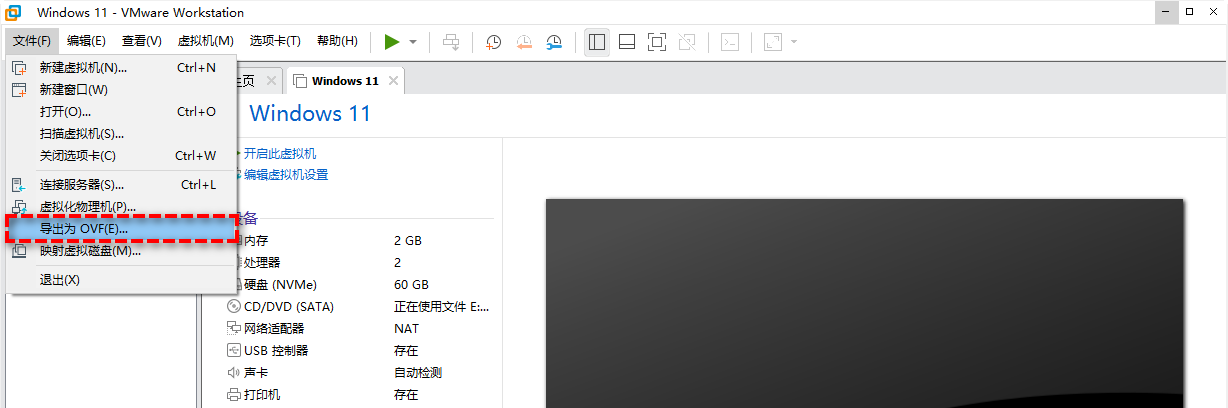The width and height of the screenshot is (1228, 408).
Task: Click the manage snapshots wrench icon
Action: tap(554, 42)
